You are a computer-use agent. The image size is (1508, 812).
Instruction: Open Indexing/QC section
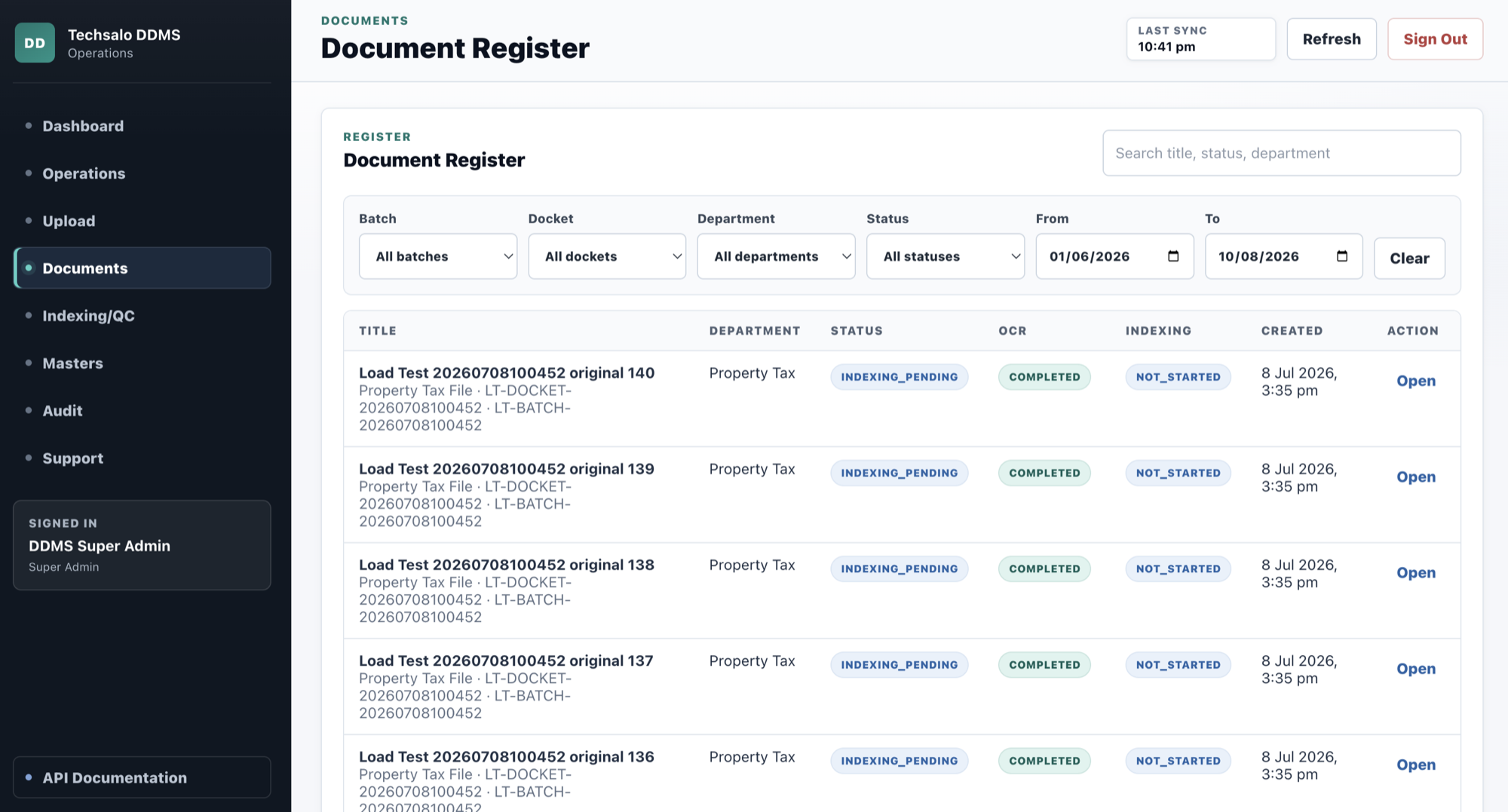(142, 316)
